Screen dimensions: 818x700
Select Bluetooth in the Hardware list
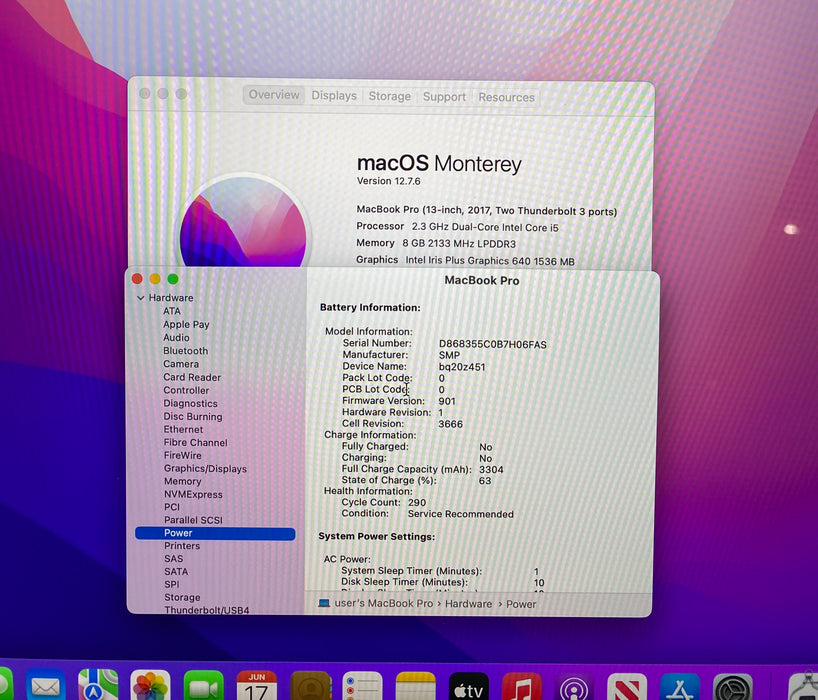(185, 351)
